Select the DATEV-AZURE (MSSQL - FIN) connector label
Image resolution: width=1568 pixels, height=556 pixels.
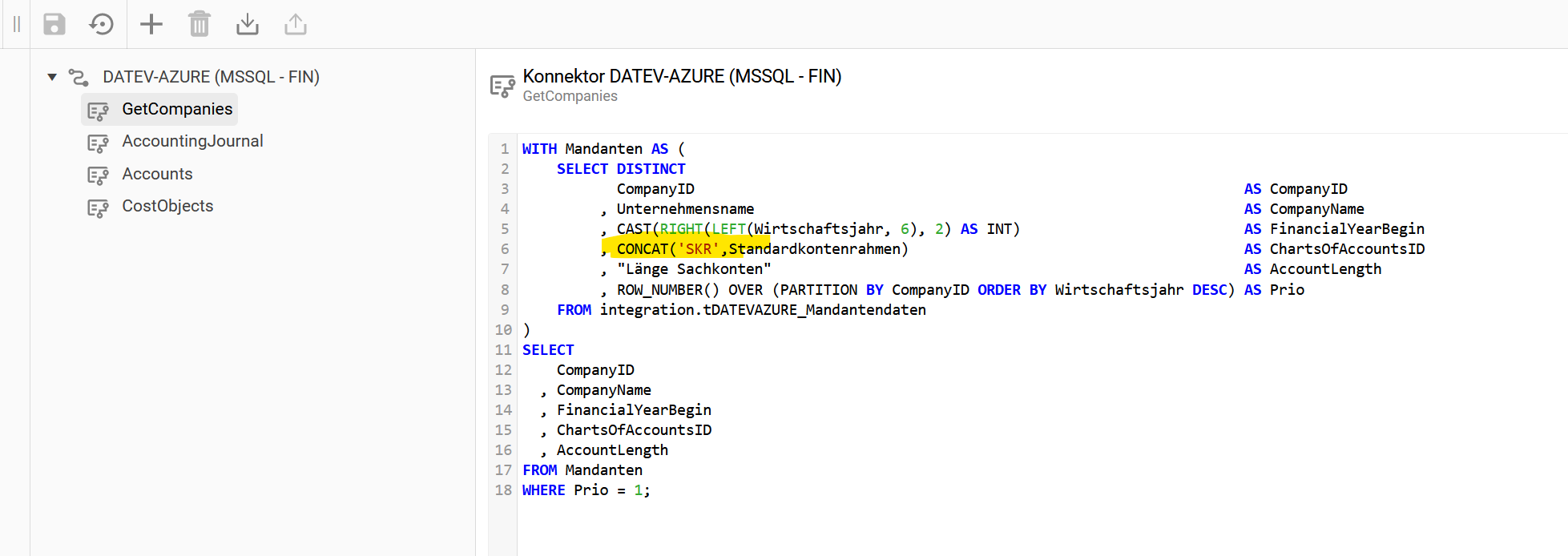pyautogui.click(x=211, y=77)
